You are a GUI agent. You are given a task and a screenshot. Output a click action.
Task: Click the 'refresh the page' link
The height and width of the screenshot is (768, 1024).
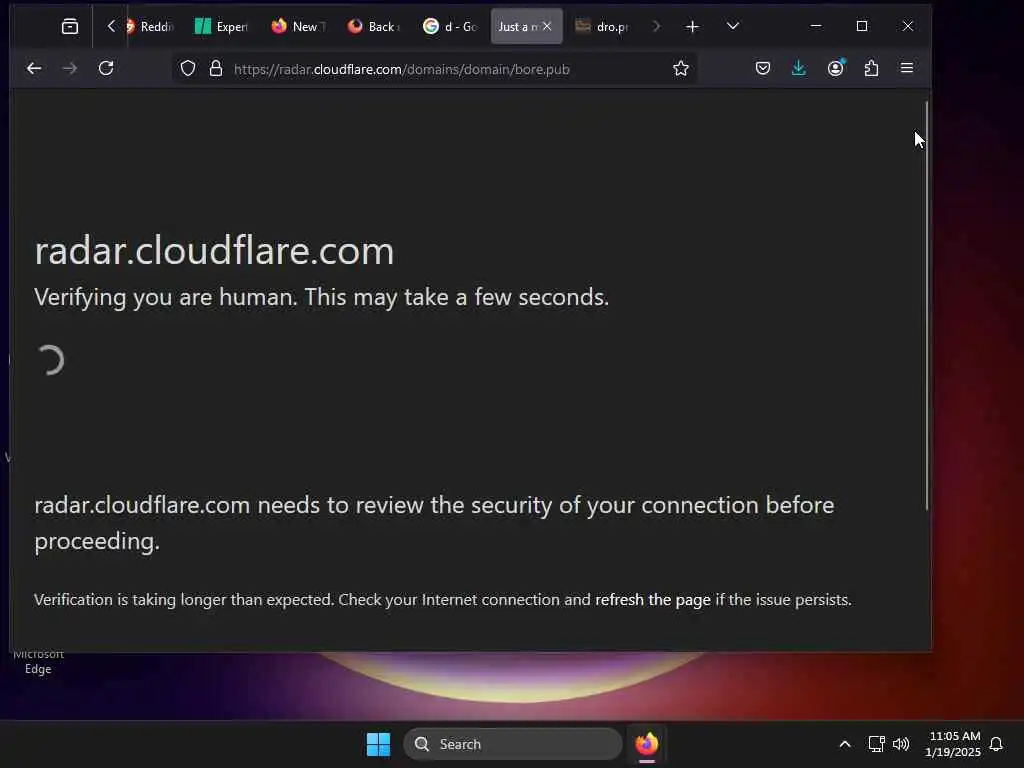[652, 600]
